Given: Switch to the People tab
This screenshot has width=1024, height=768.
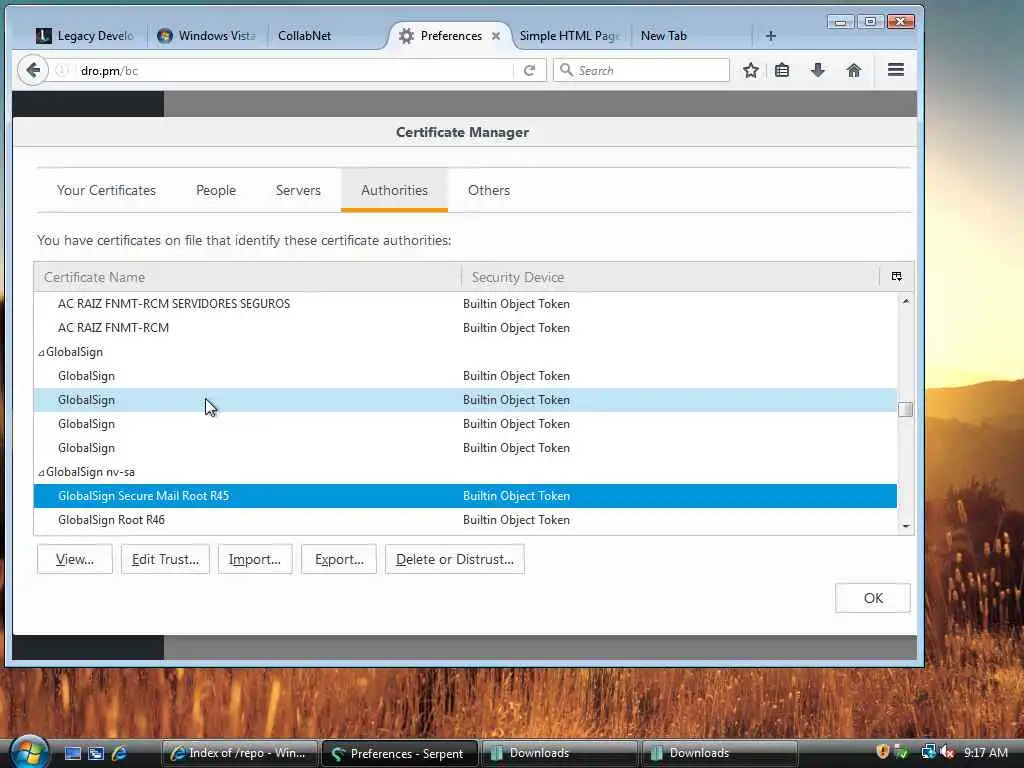Looking at the screenshot, I should pyautogui.click(x=216, y=190).
